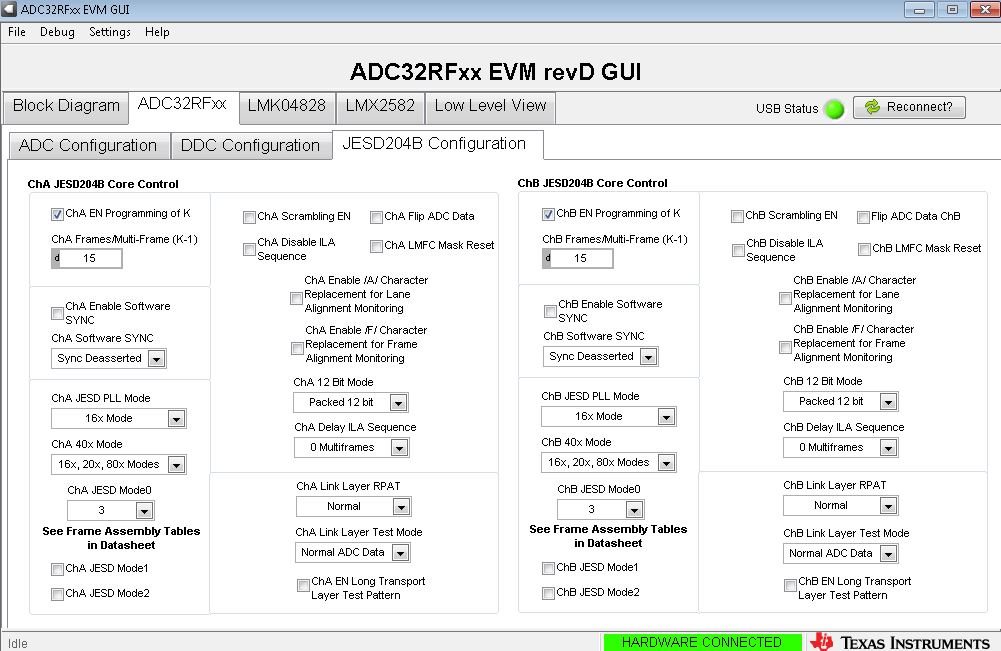Click the HARDWARE CONNECTED status indicator
This screenshot has height=651, width=1001.
click(x=702, y=642)
